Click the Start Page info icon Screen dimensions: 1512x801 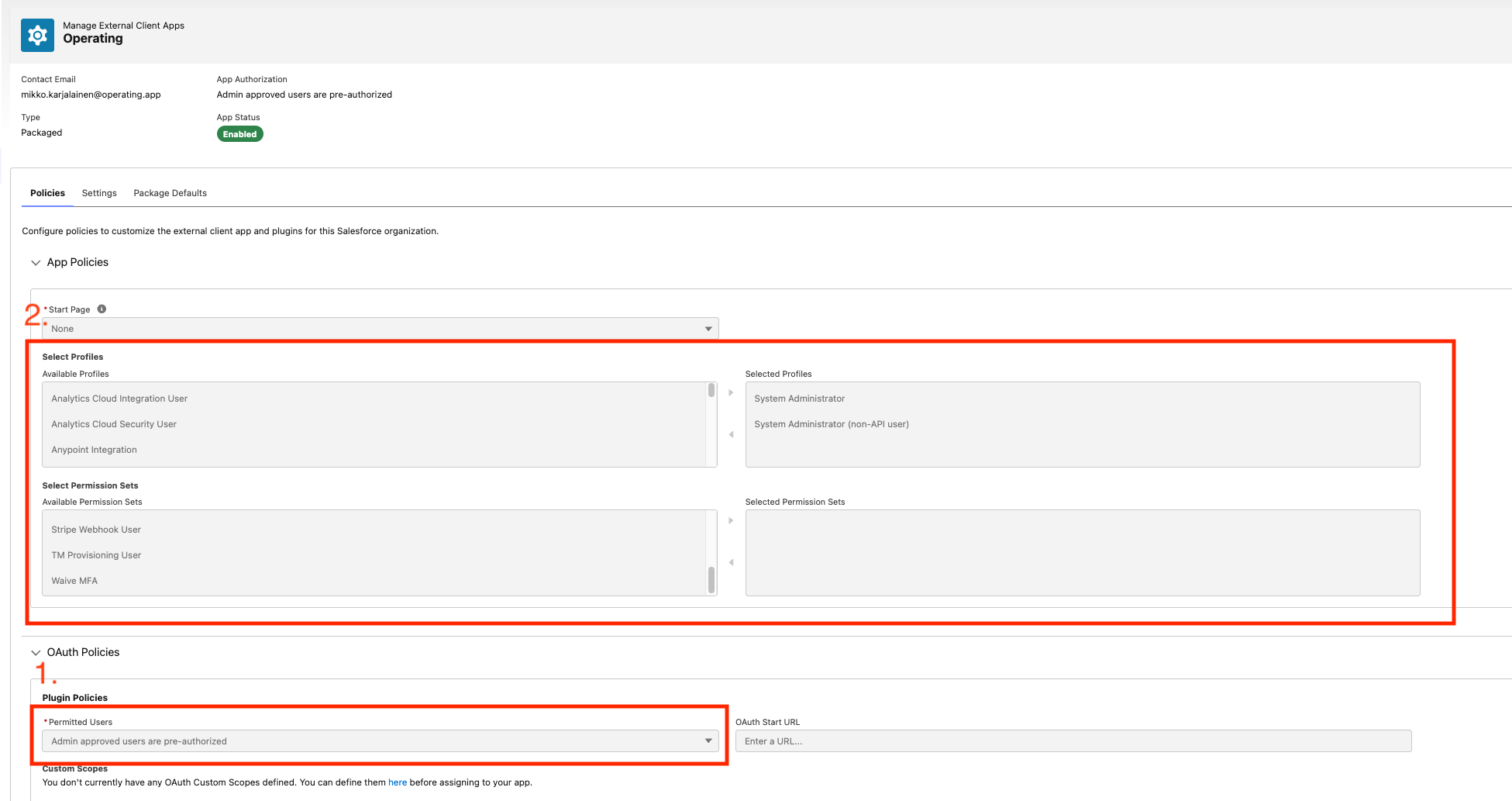pos(102,309)
